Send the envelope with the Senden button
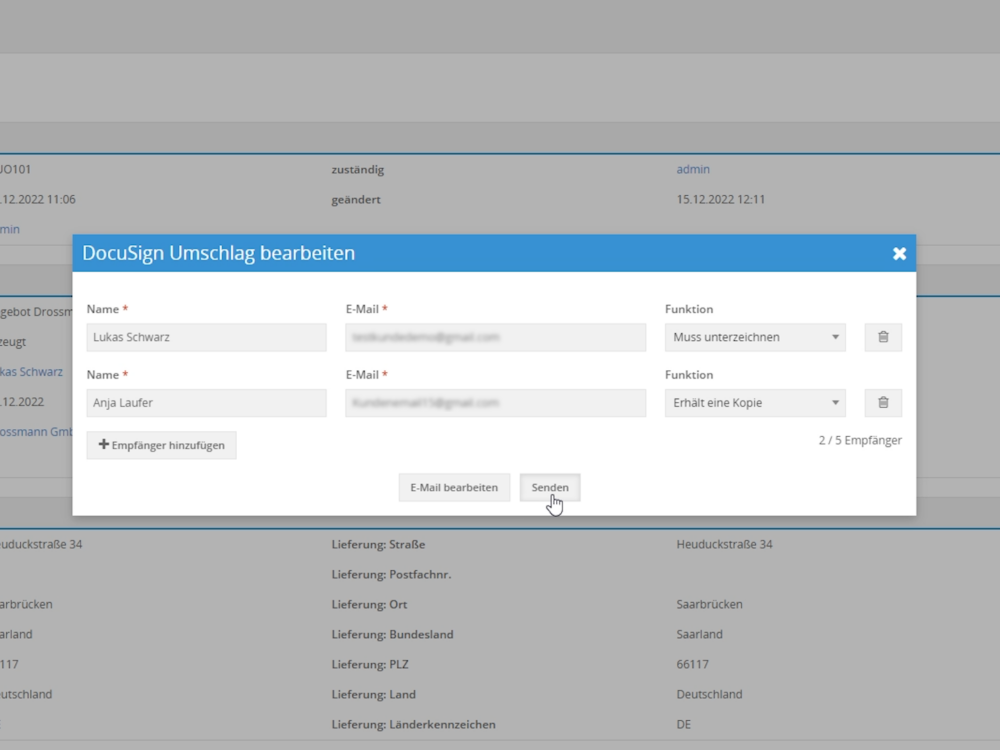This screenshot has height=750, width=1000. coord(550,487)
